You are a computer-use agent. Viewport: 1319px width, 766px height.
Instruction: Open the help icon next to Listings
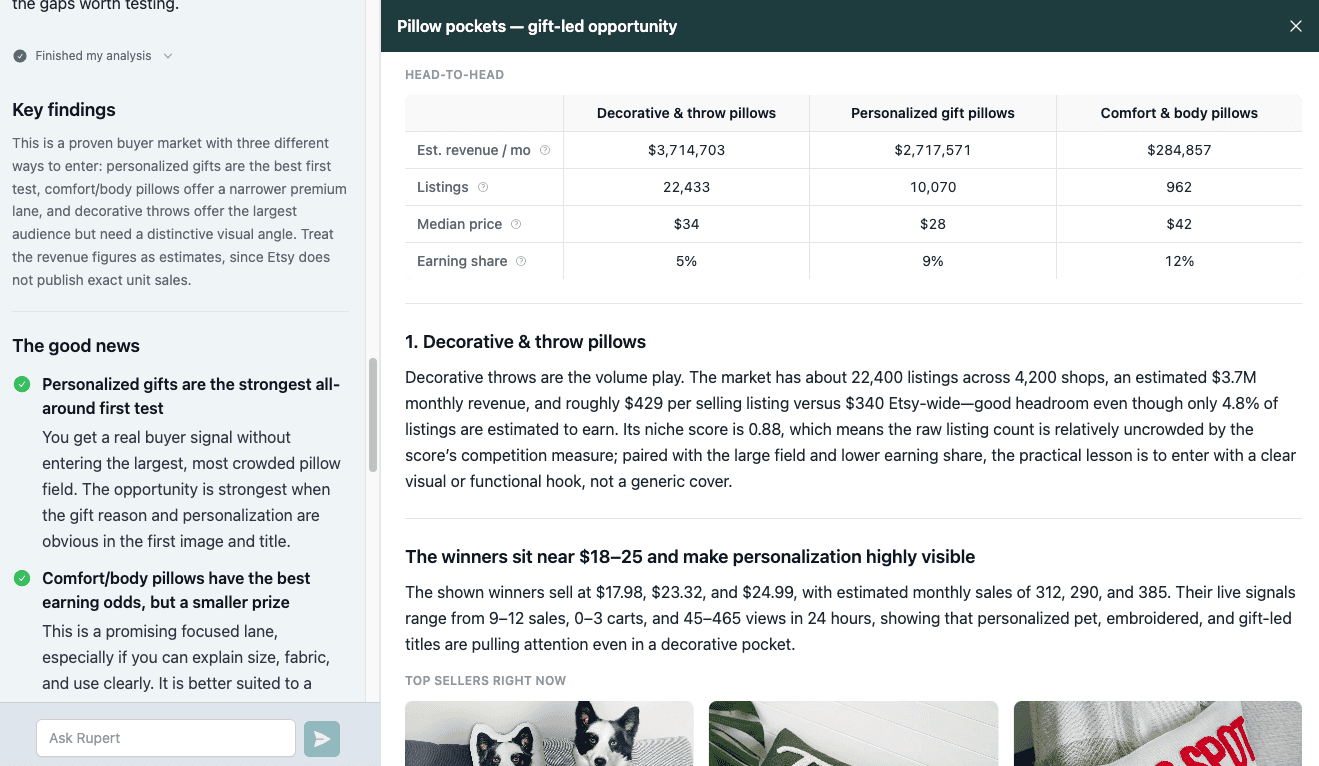483,187
